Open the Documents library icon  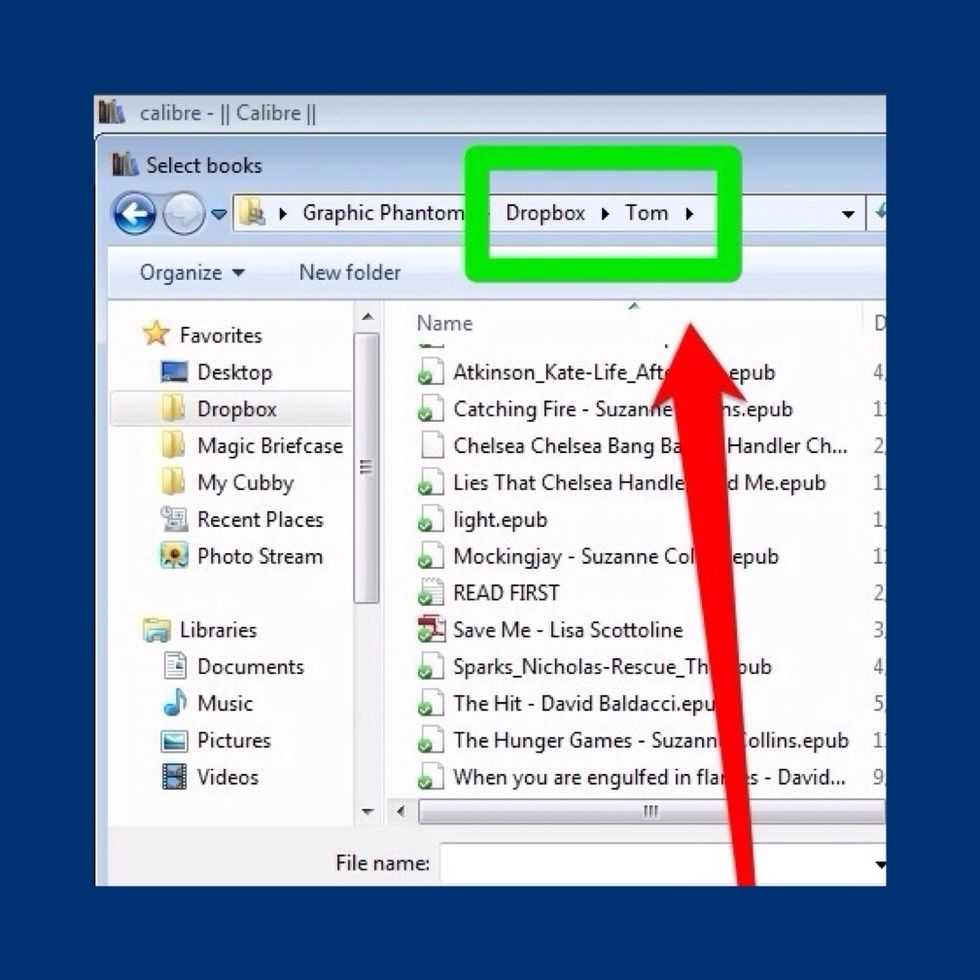tap(174, 666)
